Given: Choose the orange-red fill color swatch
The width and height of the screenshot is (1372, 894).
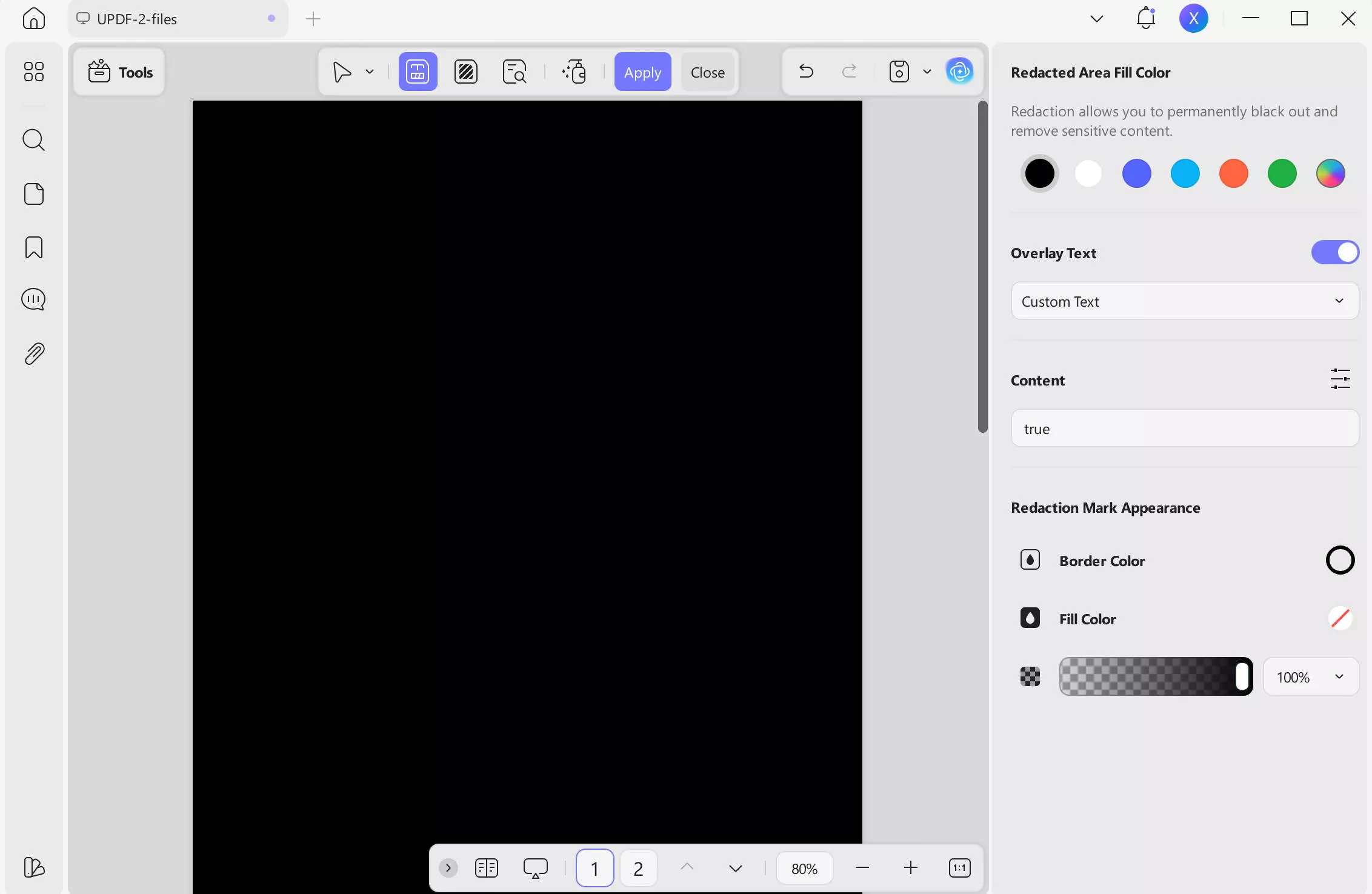Looking at the screenshot, I should click(x=1233, y=174).
